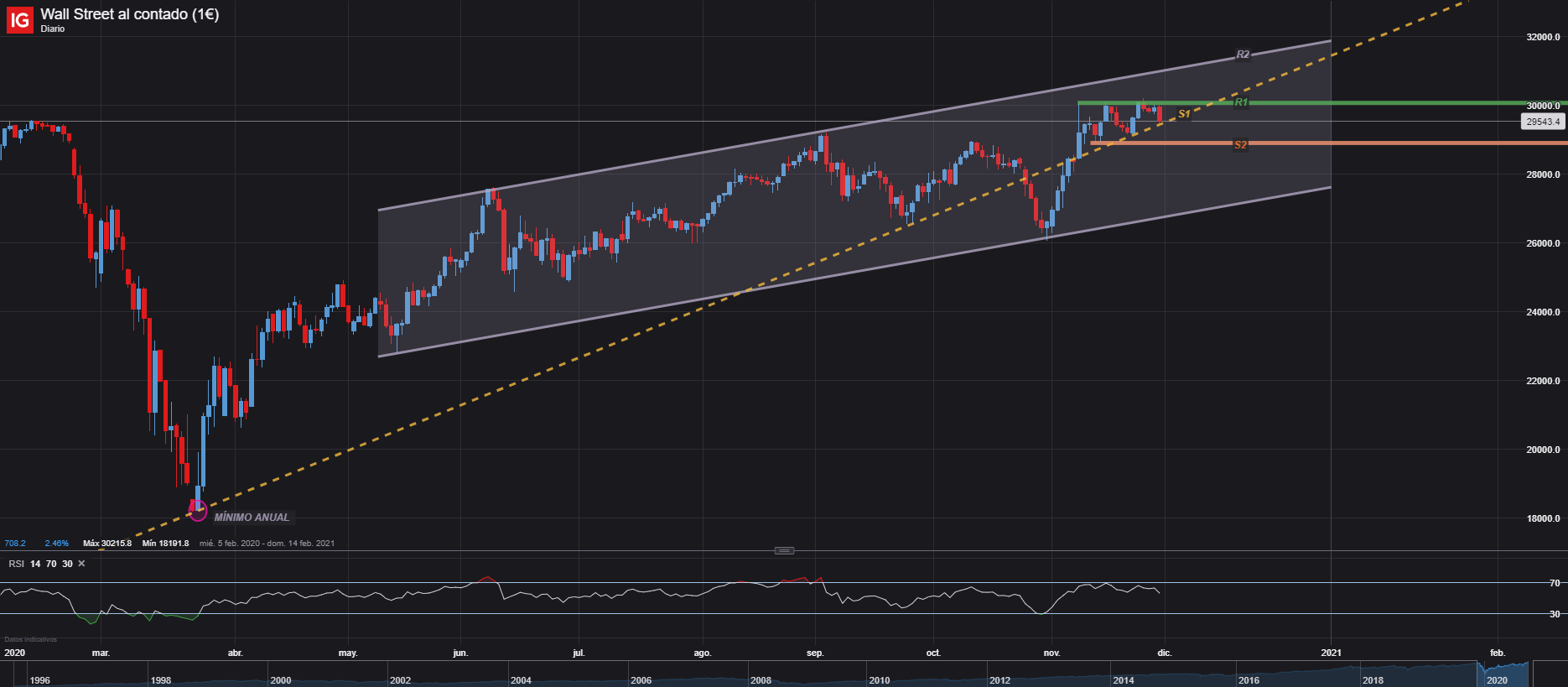The height and width of the screenshot is (687, 1568).
Task: Select the RSI period value 14
Action: (35, 564)
